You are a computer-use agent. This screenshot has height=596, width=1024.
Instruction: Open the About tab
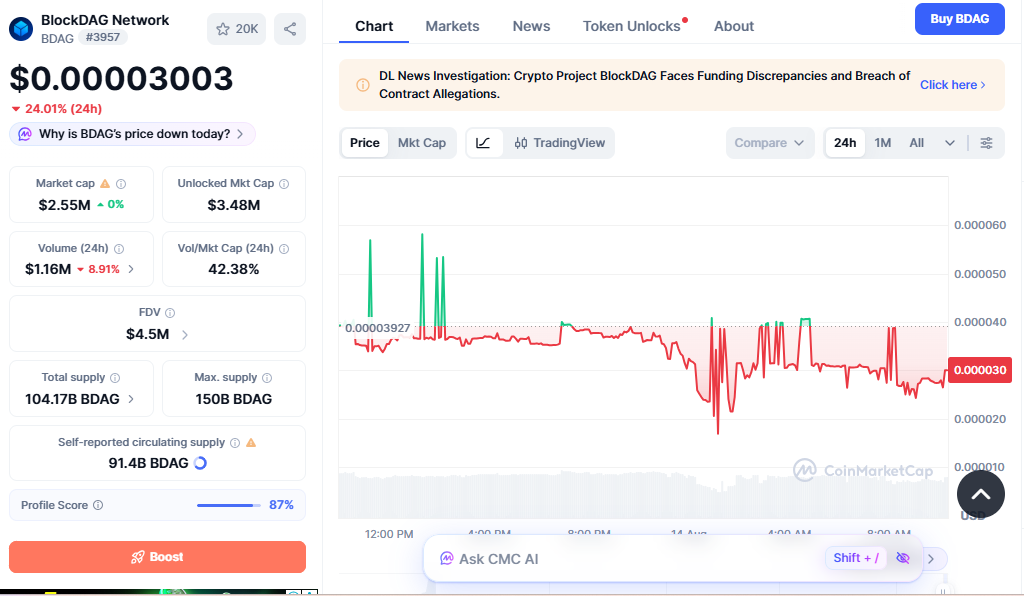[x=733, y=26]
